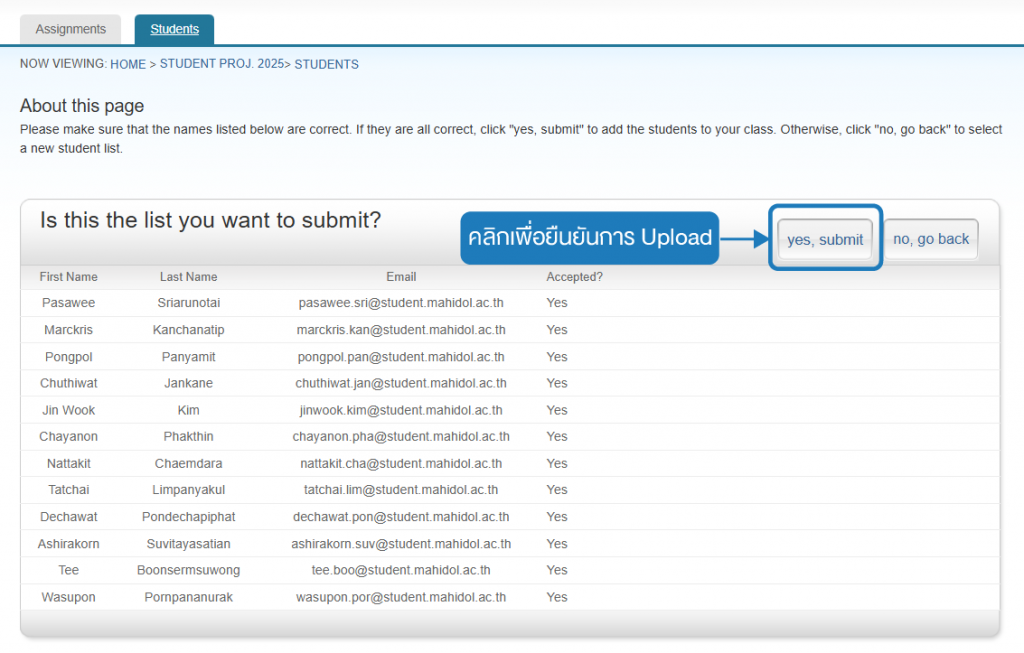Open the Students tab
This screenshot has width=1024, height=653.
[174, 29]
